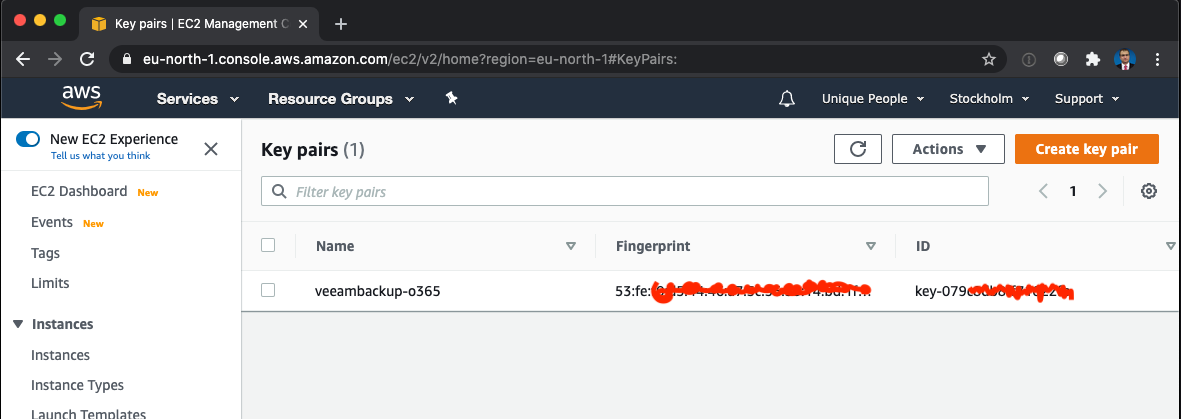Refresh the key pairs list
This screenshot has width=1181, height=419.
click(x=858, y=149)
